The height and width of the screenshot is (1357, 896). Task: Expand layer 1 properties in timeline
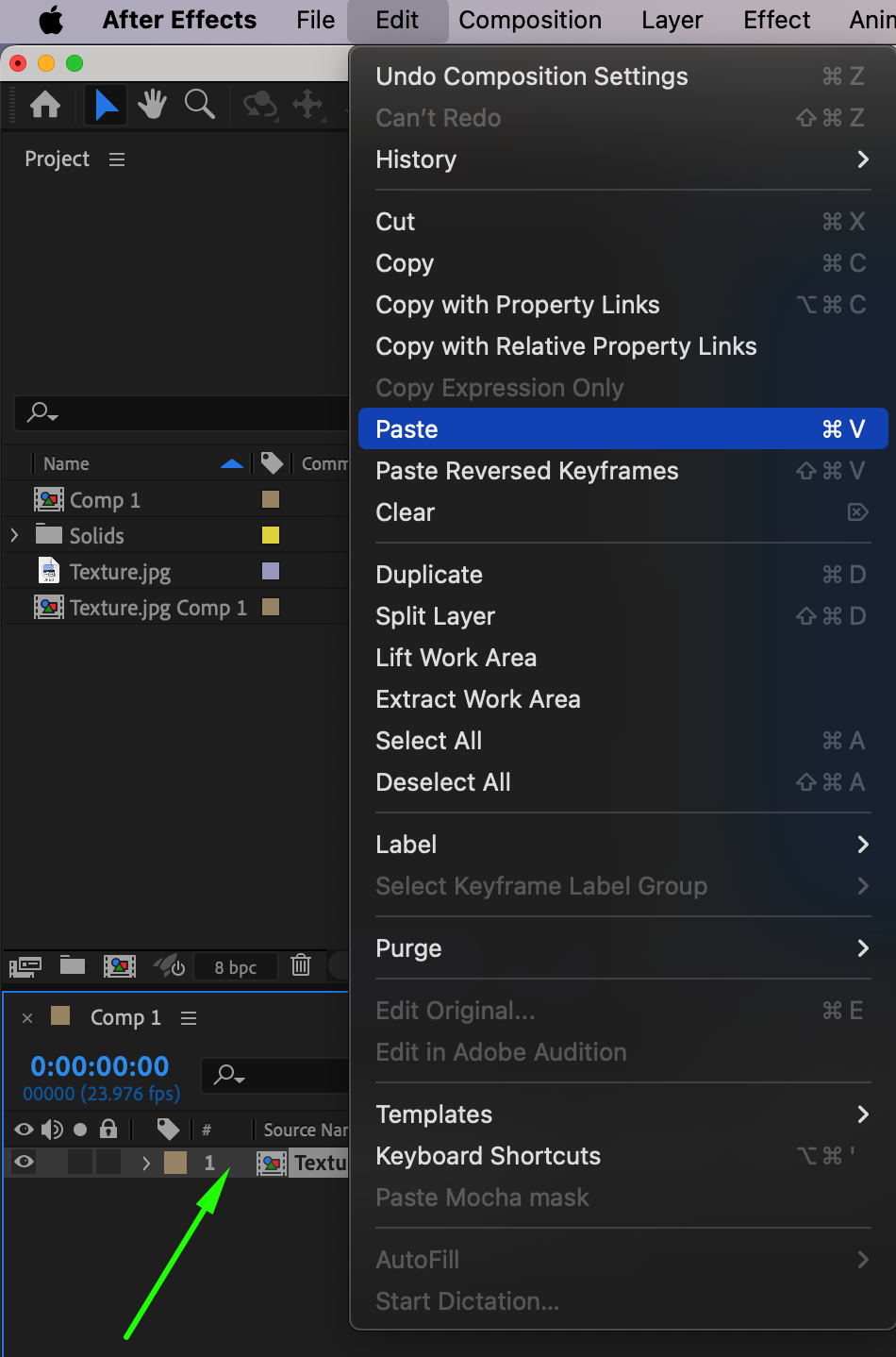(x=146, y=1163)
